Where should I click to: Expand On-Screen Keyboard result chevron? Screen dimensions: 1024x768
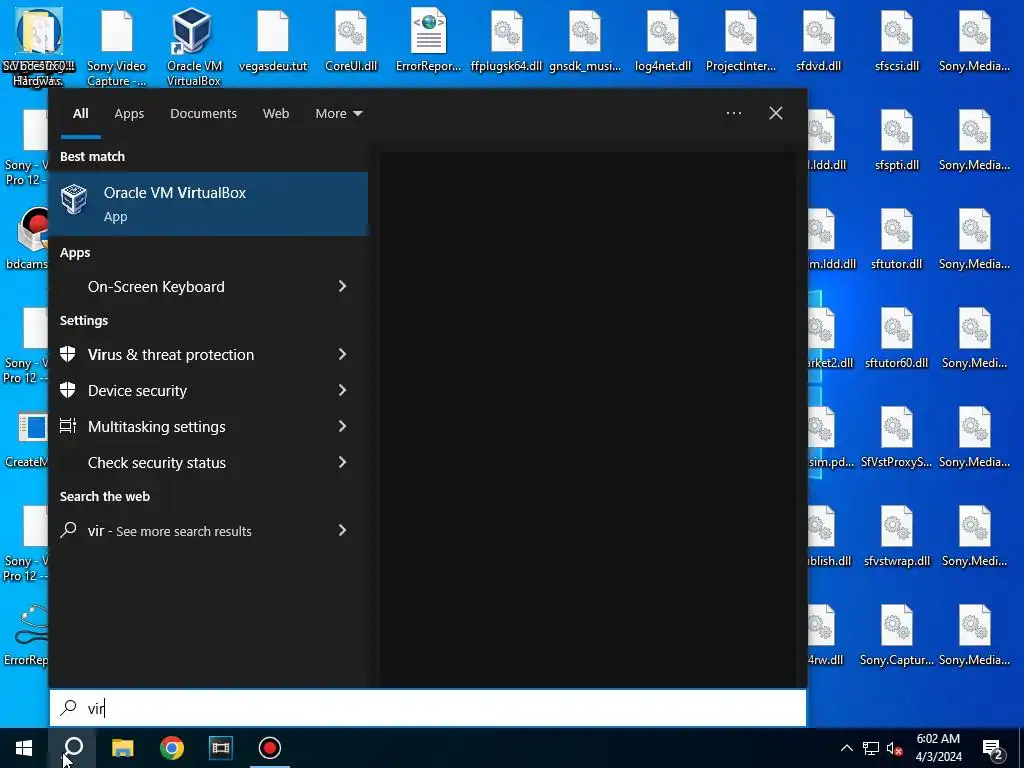pyautogui.click(x=342, y=286)
